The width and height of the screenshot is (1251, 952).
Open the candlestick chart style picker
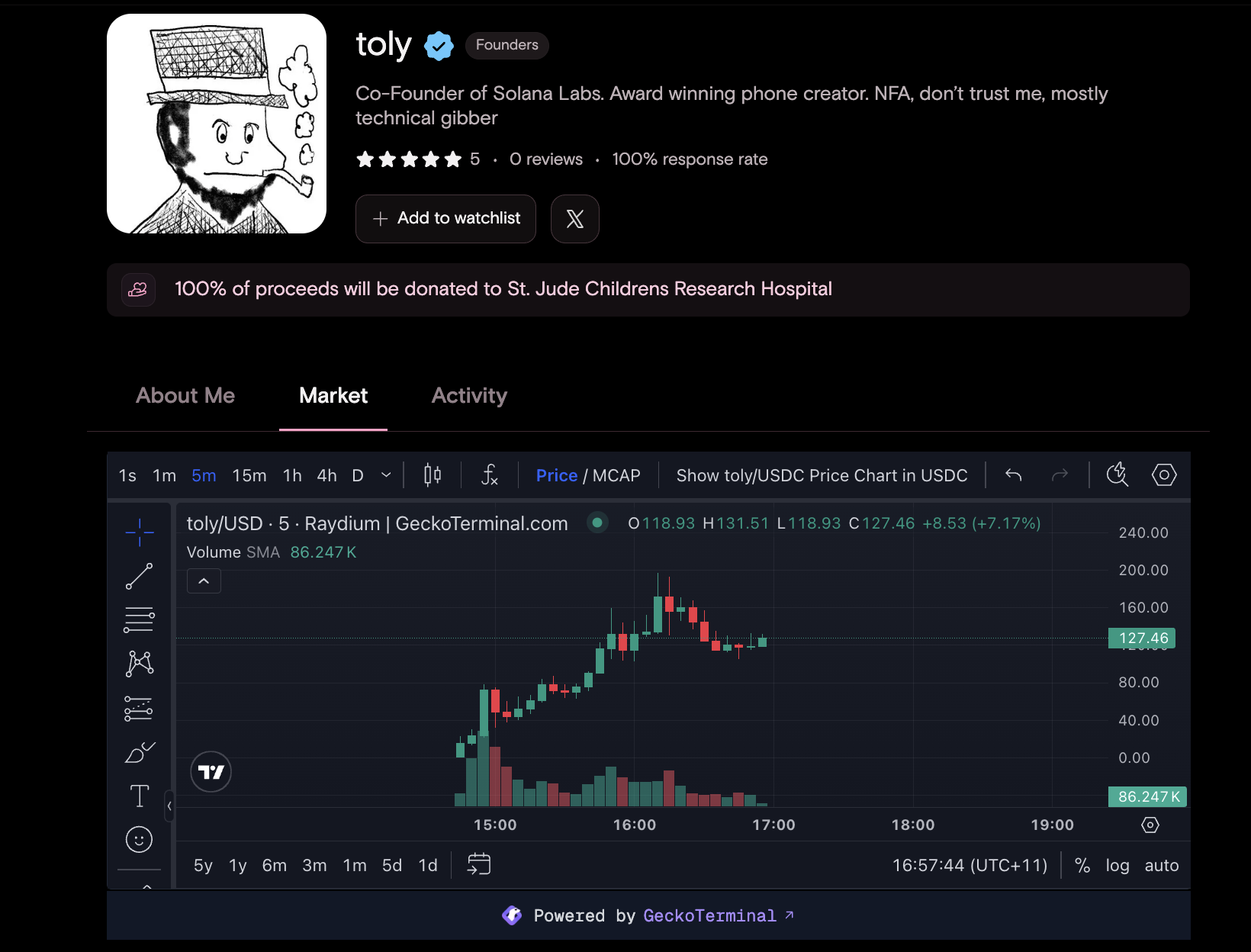coord(433,475)
